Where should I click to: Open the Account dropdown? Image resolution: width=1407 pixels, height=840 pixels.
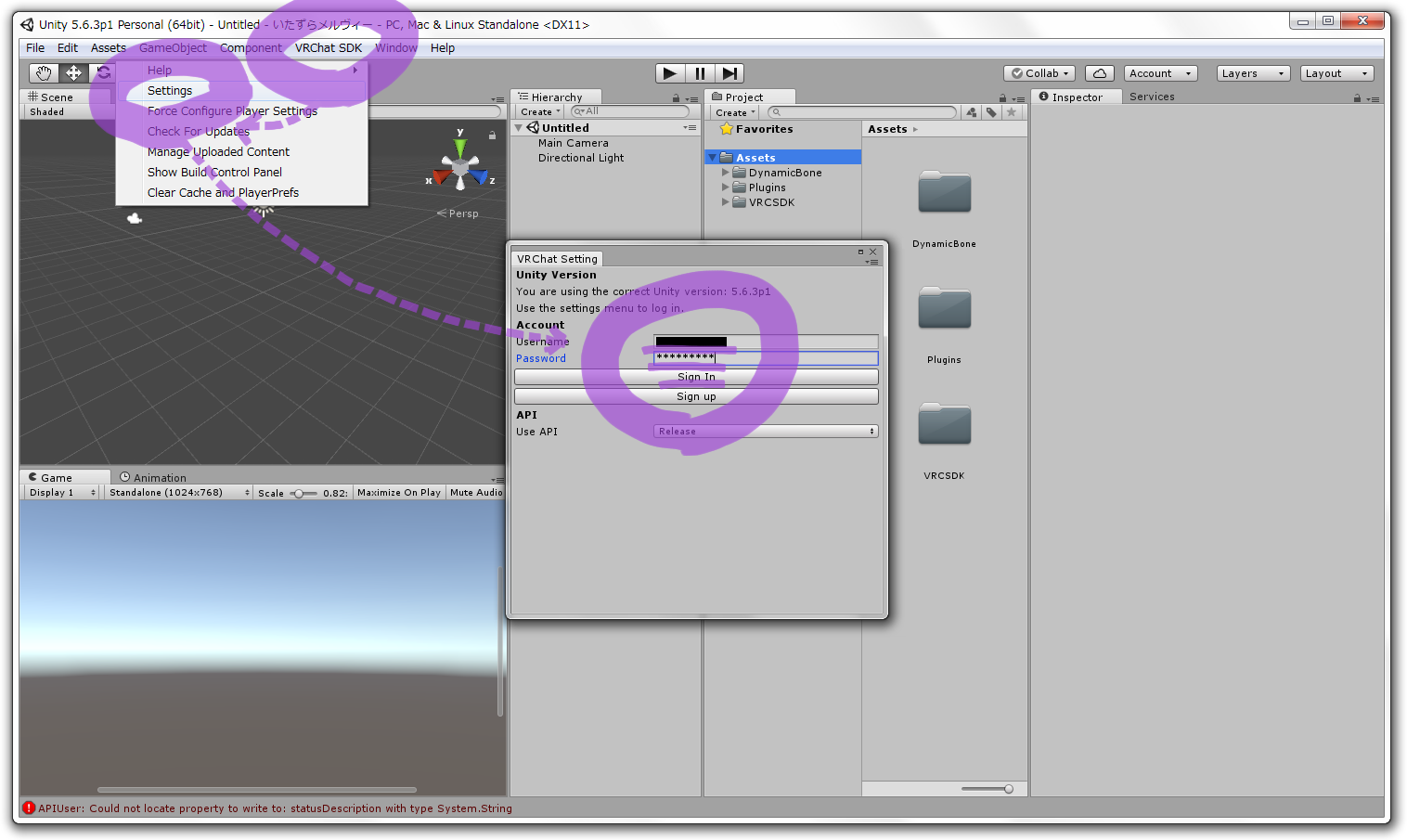tap(1161, 73)
